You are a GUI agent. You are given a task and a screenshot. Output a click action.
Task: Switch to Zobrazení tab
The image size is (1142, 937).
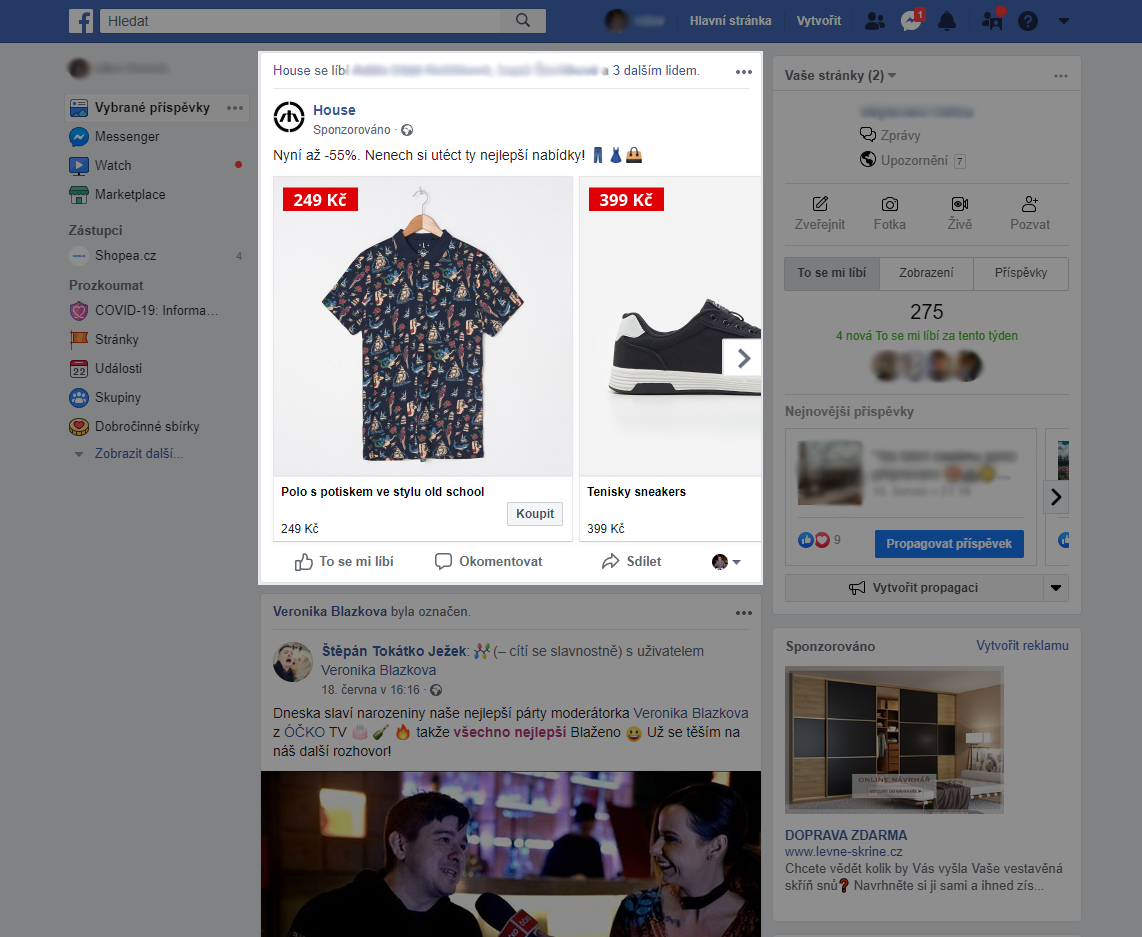[926, 273]
